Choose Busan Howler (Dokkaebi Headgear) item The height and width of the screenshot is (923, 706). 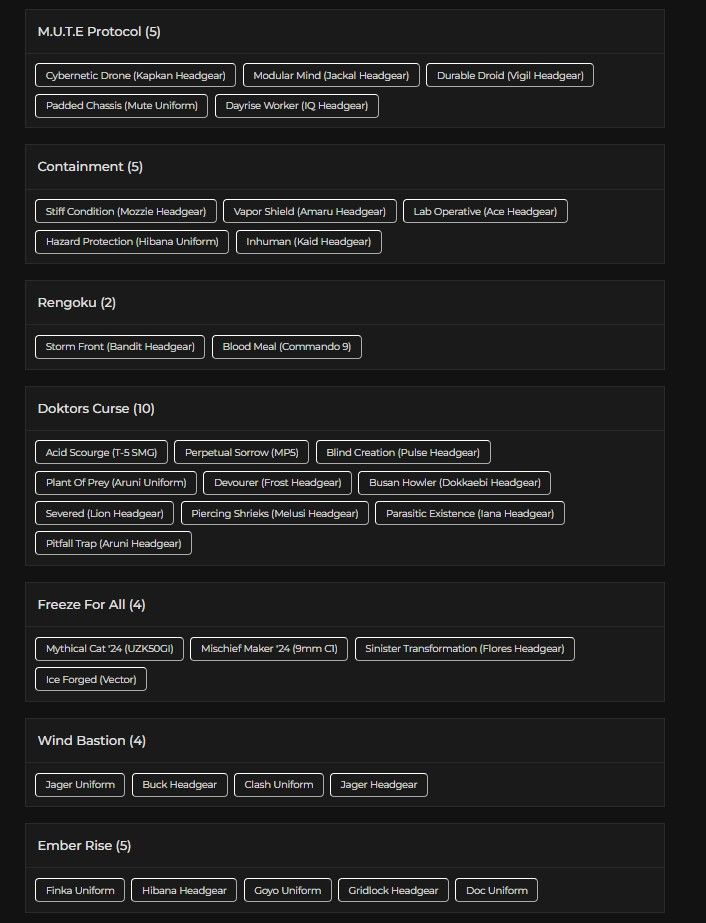coord(455,483)
